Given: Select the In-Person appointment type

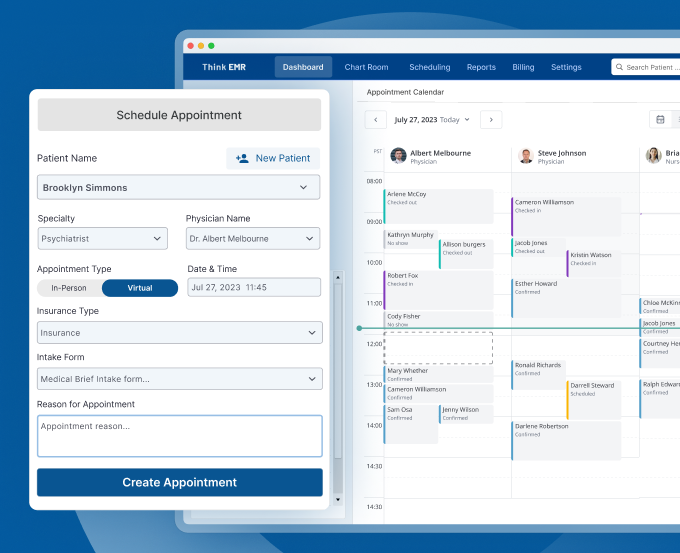Looking at the screenshot, I should tap(69, 288).
